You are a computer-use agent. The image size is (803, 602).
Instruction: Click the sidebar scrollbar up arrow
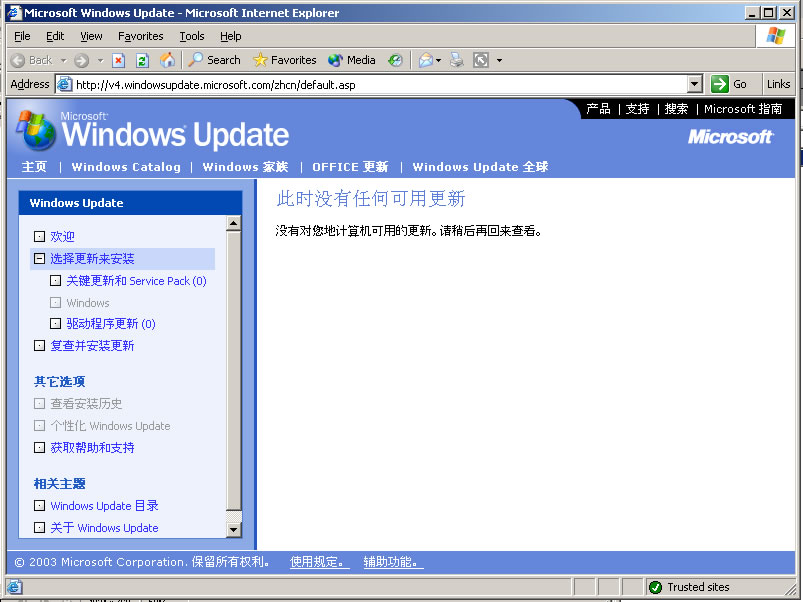[234, 223]
